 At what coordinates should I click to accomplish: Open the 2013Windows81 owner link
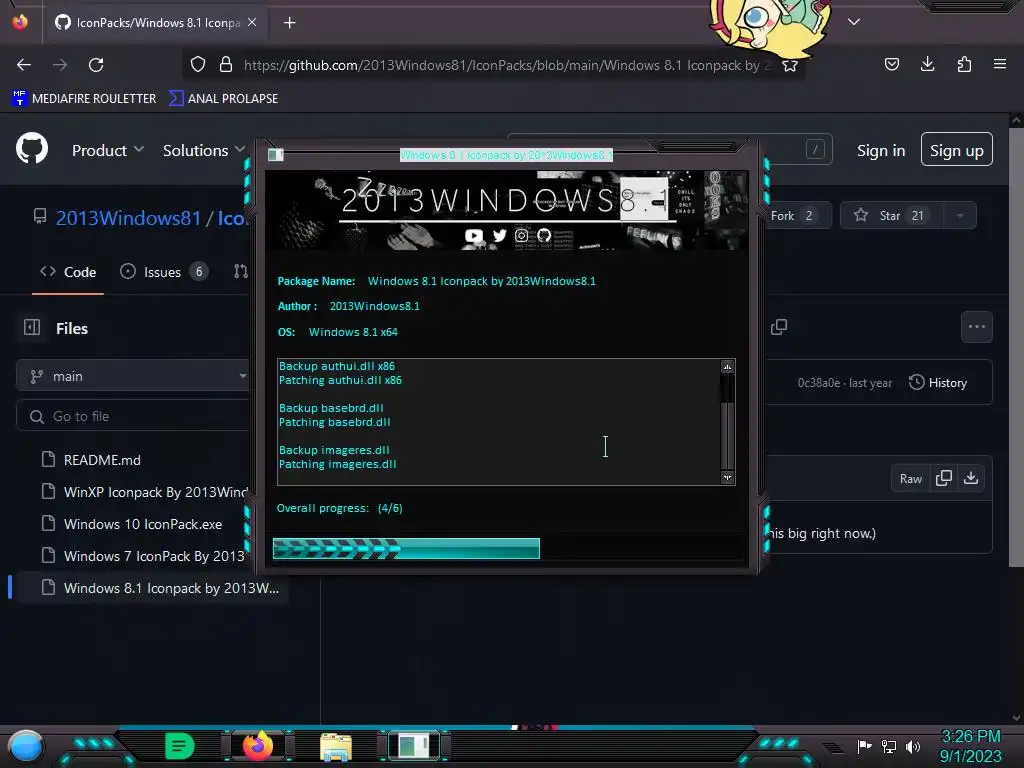pyautogui.click(x=129, y=217)
